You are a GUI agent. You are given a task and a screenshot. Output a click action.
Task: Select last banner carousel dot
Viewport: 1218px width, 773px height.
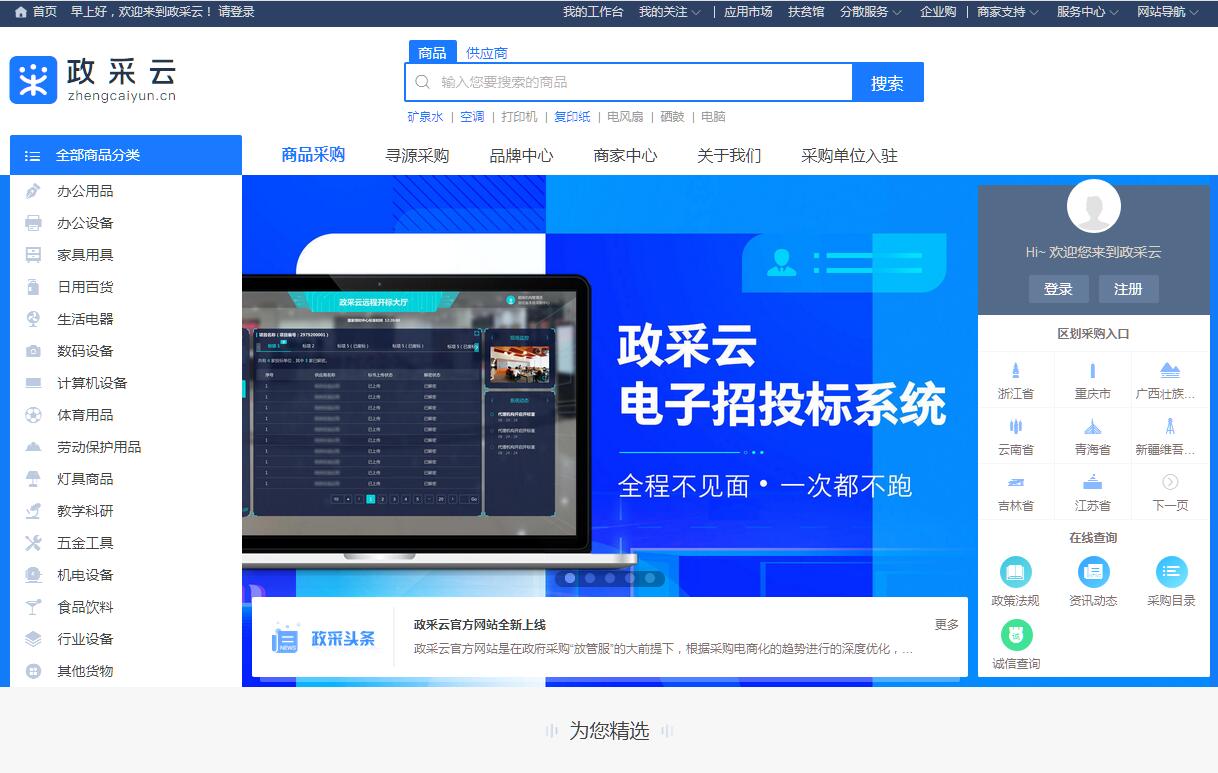pos(650,578)
